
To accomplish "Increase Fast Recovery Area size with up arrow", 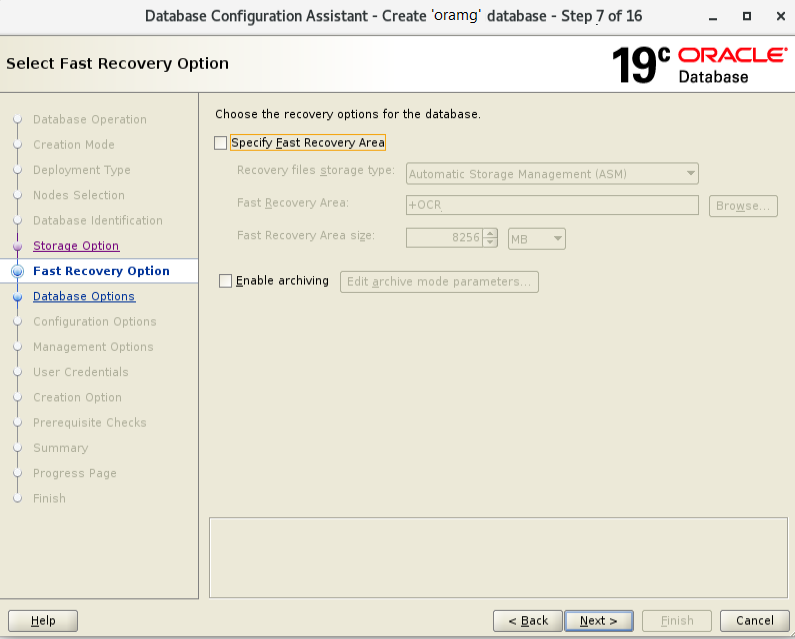I will coord(490,233).
